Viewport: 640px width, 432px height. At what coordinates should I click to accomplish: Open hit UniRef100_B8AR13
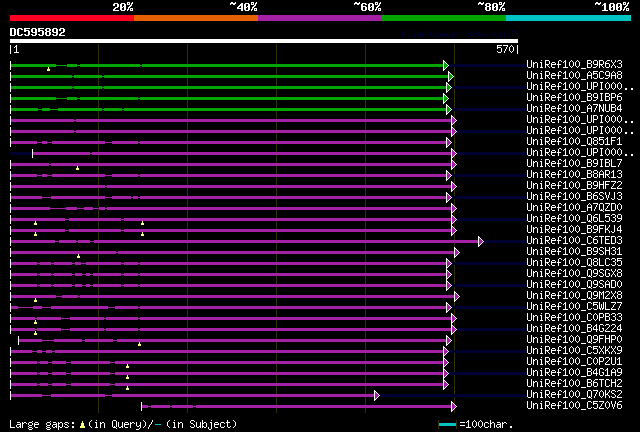(x=574, y=174)
